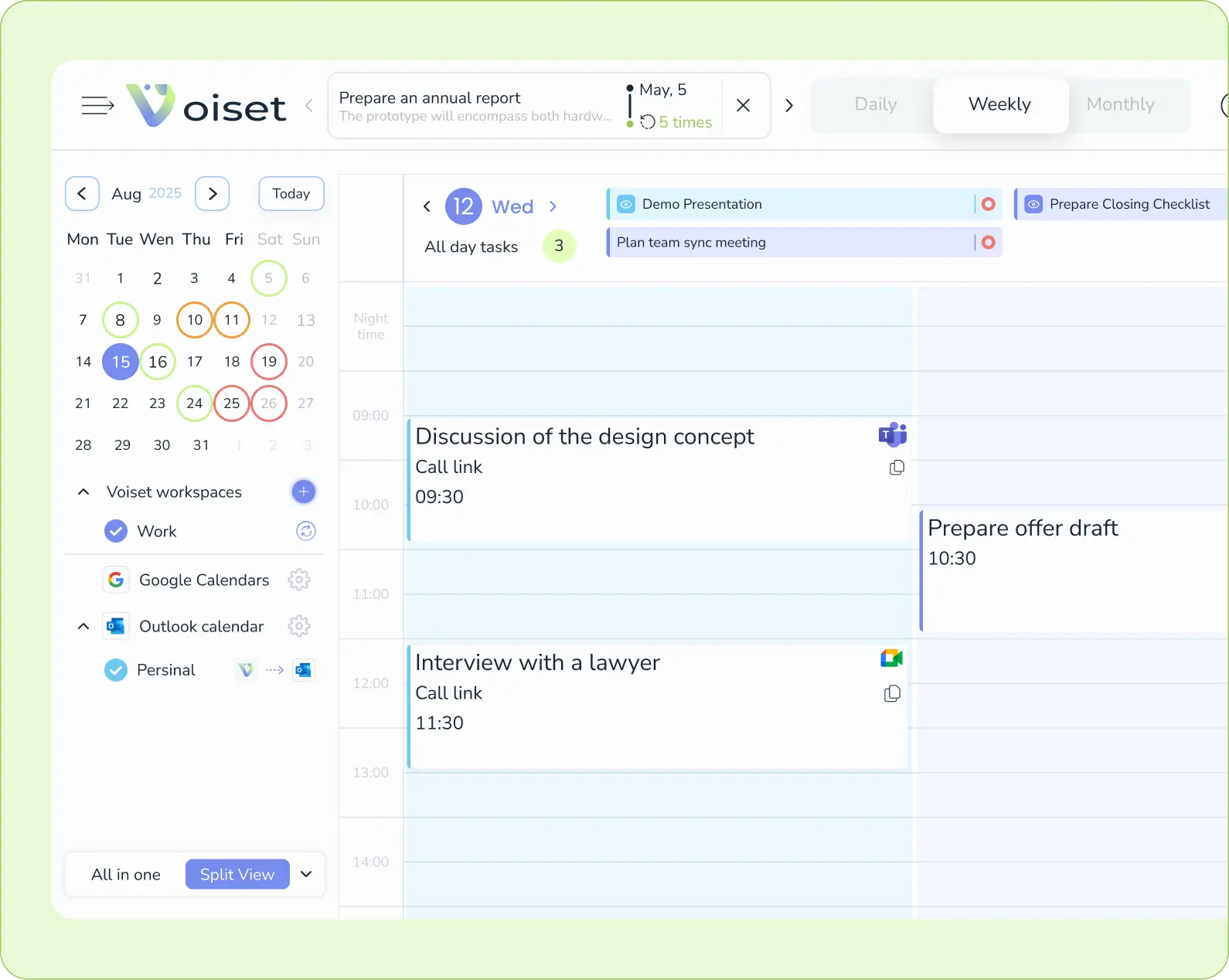
Task: Click the Night time row label
Action: [x=371, y=326]
